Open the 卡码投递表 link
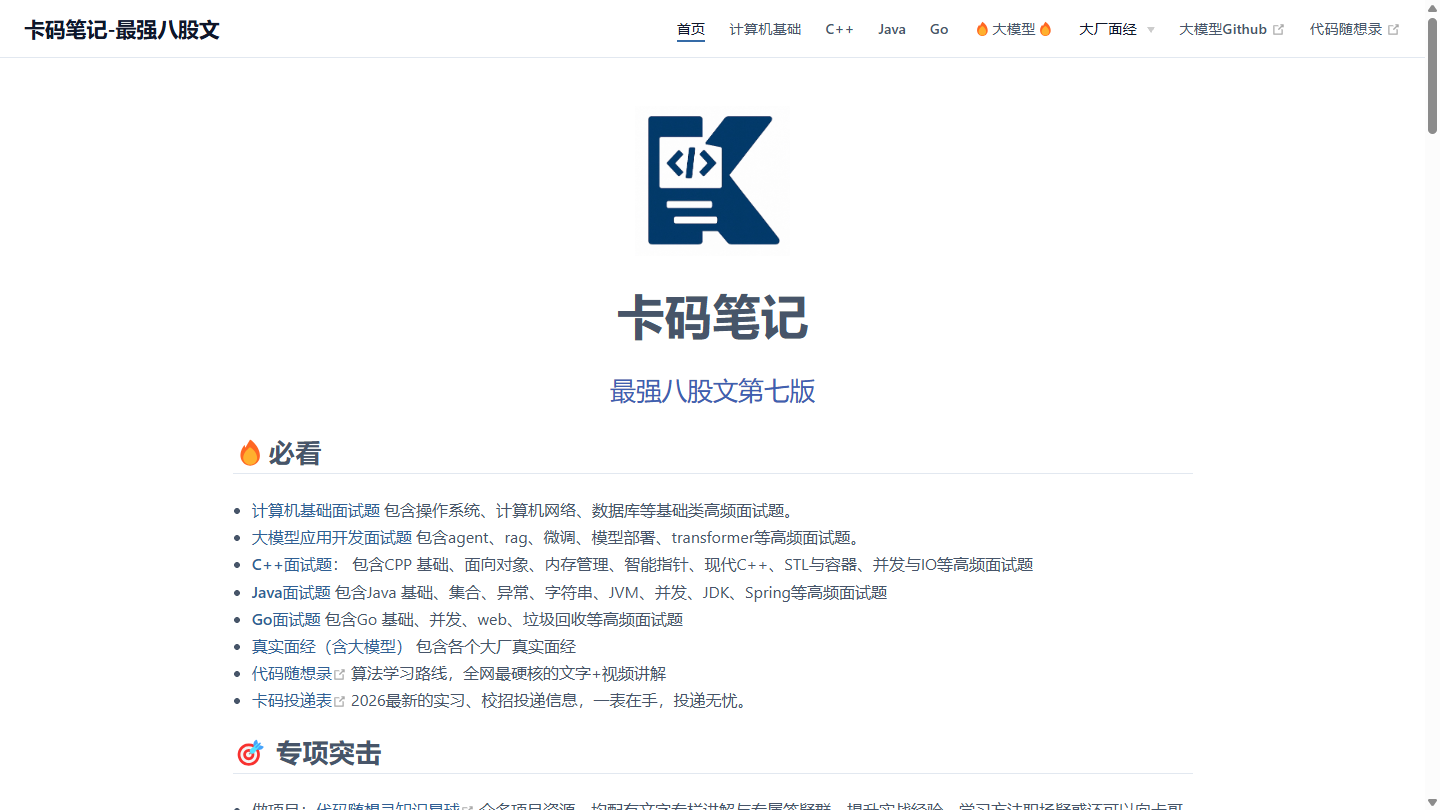The image size is (1440, 810). (x=292, y=701)
